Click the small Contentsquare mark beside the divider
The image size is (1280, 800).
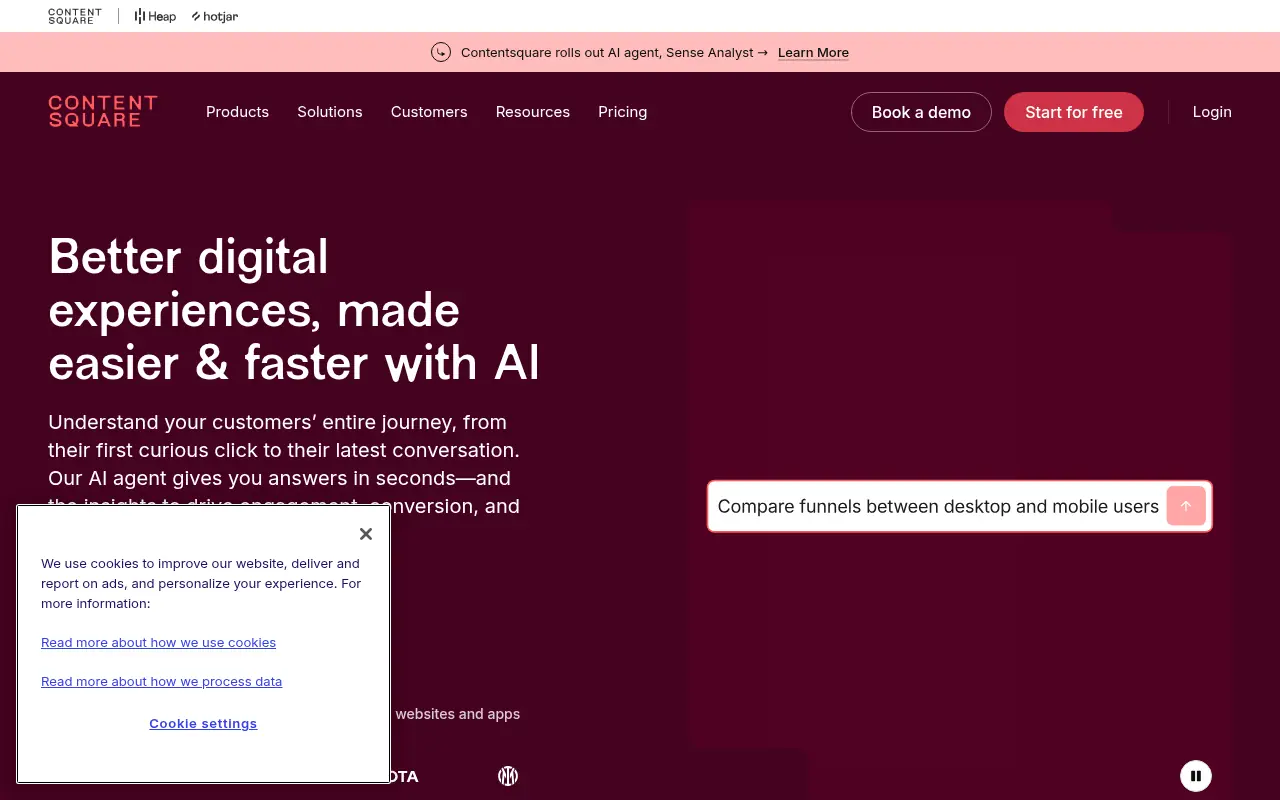click(x=74, y=16)
